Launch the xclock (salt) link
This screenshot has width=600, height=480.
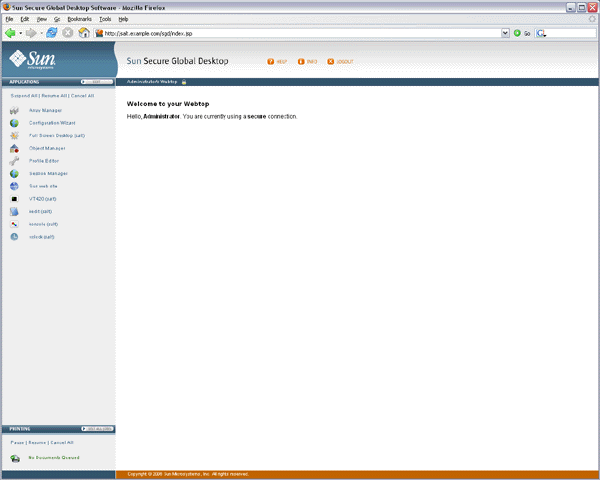(x=42, y=237)
